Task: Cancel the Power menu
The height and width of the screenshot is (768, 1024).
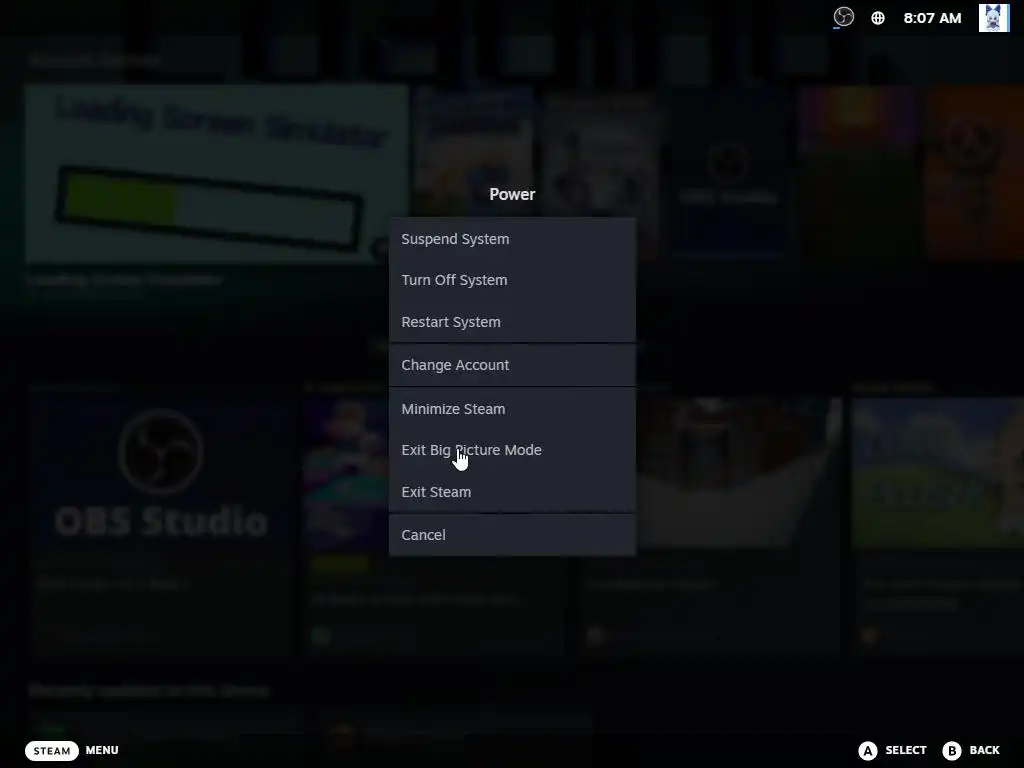Action: click(x=512, y=535)
